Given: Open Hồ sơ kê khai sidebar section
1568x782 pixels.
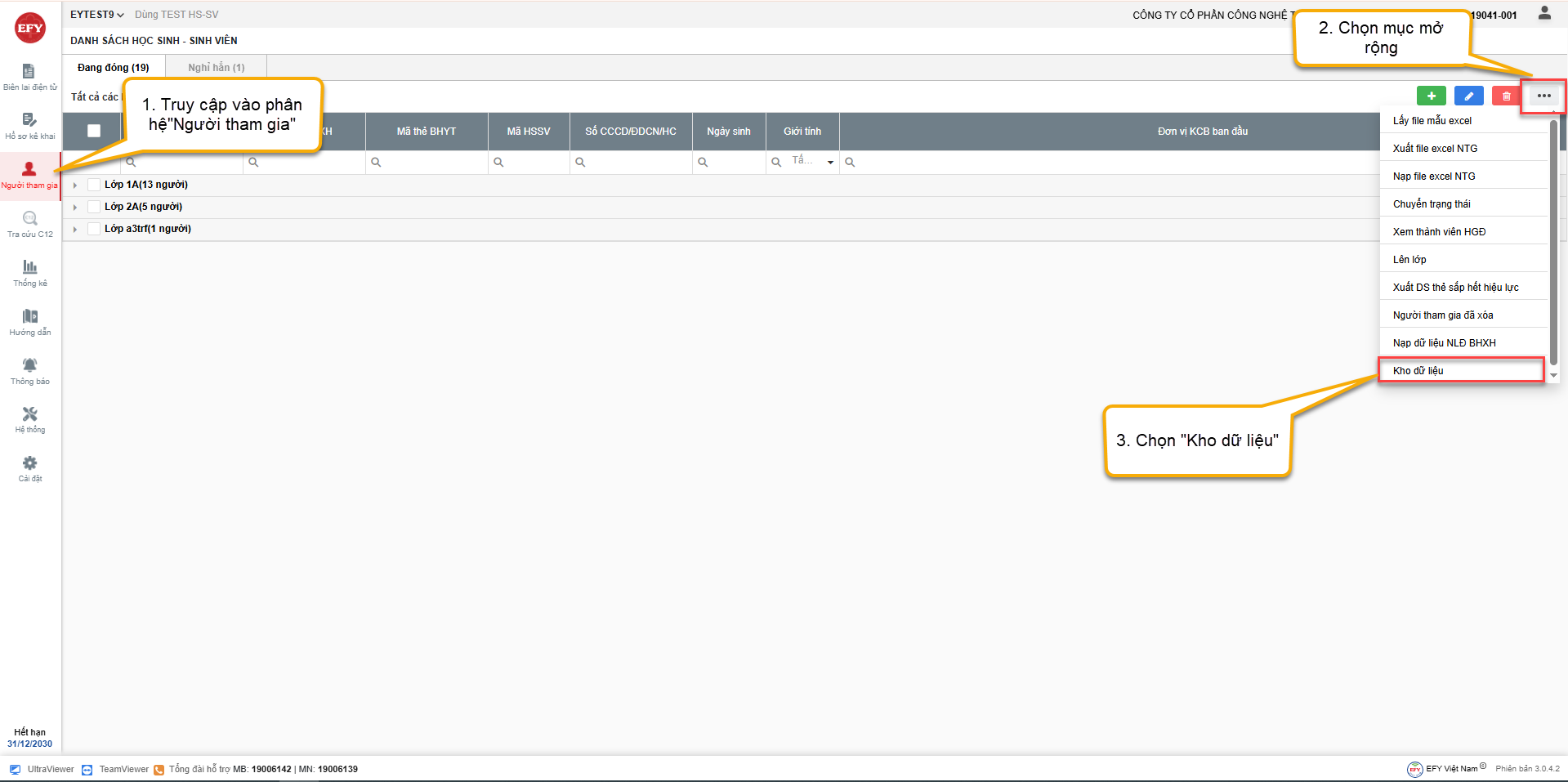Looking at the screenshot, I should coord(29,127).
